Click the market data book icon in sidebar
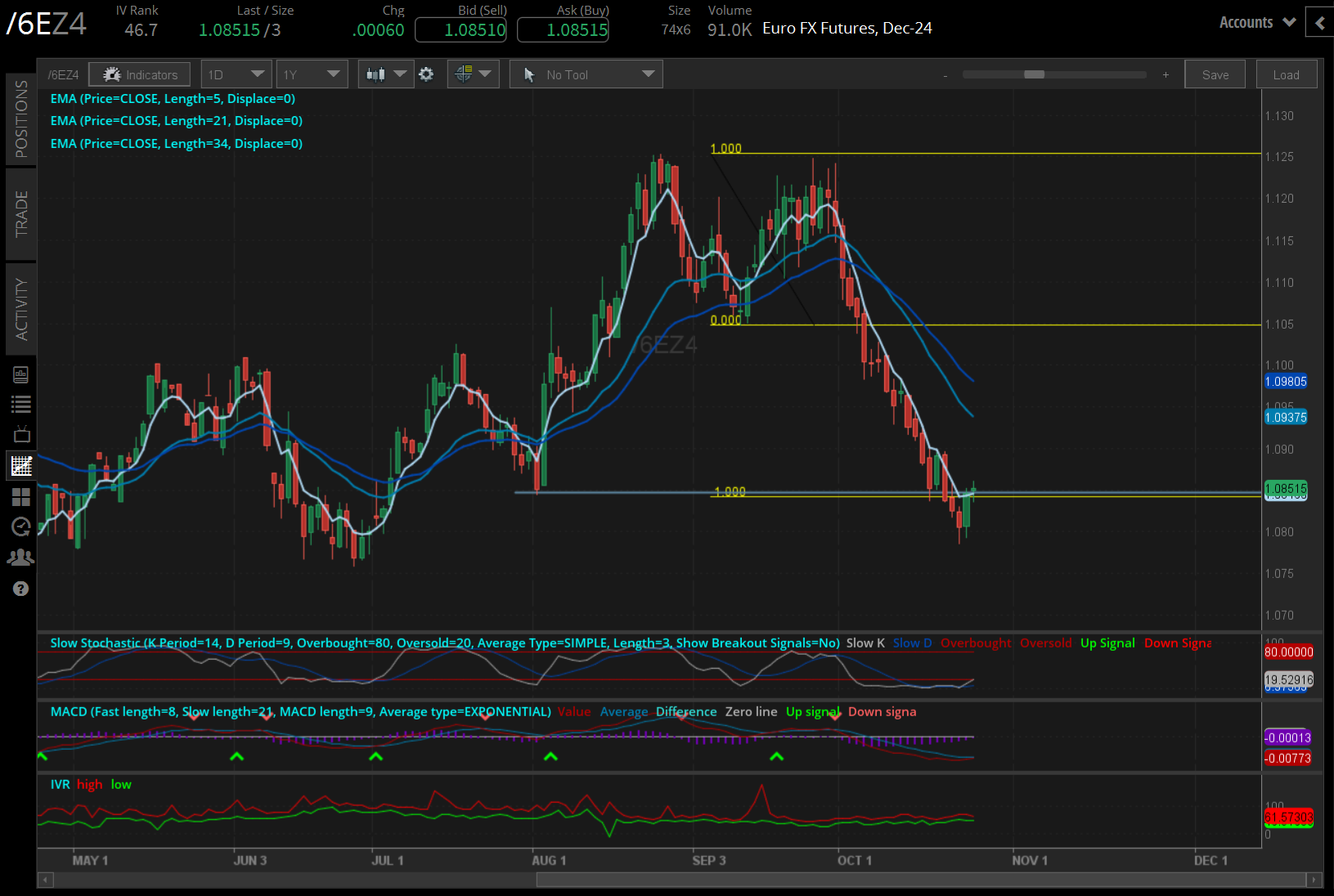 coord(21,374)
